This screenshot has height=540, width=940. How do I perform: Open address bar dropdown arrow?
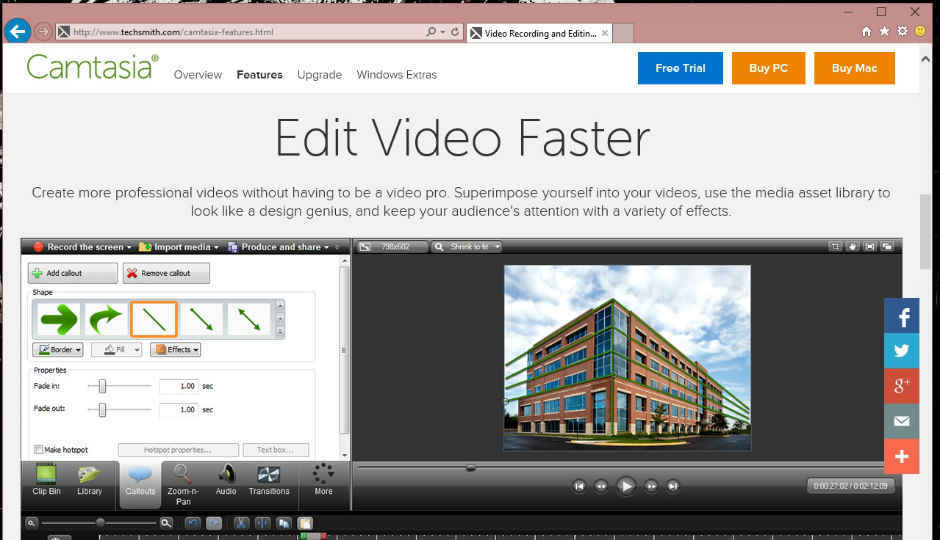pos(443,32)
